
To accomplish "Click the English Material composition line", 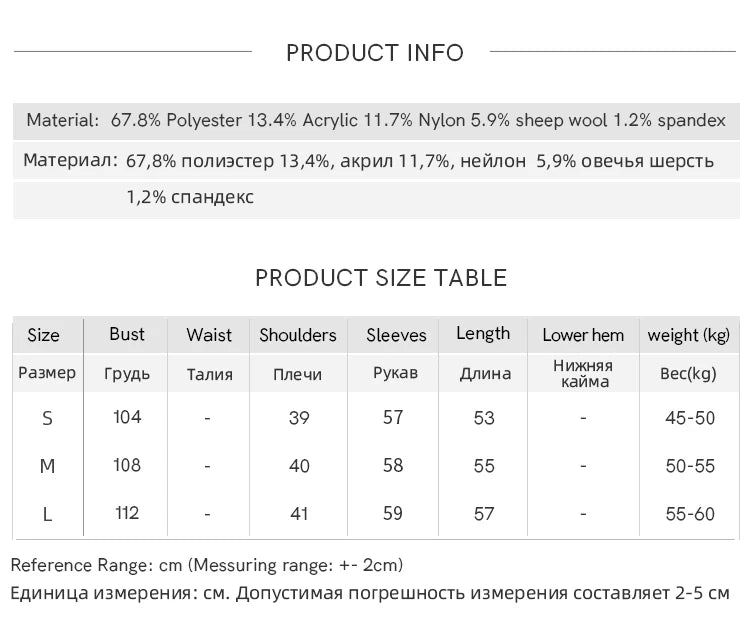I will 376,120.
